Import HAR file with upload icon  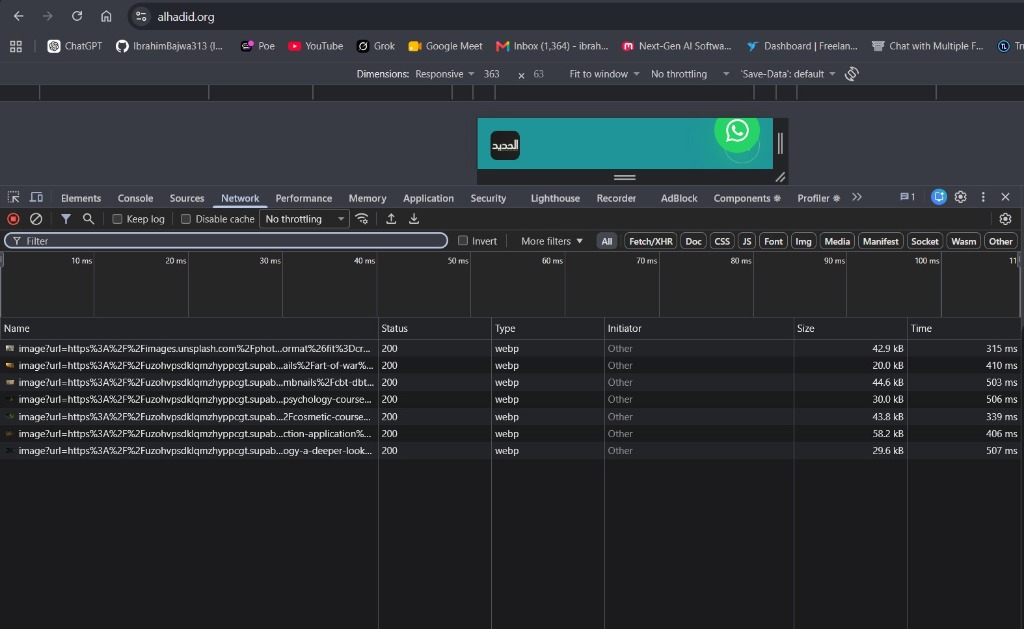tap(391, 219)
